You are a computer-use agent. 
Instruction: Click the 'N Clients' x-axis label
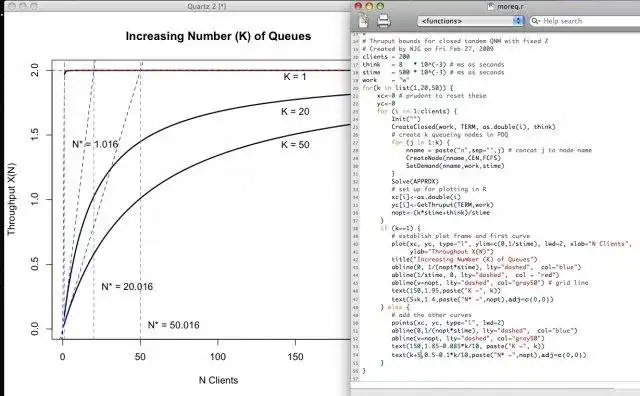tap(218, 380)
